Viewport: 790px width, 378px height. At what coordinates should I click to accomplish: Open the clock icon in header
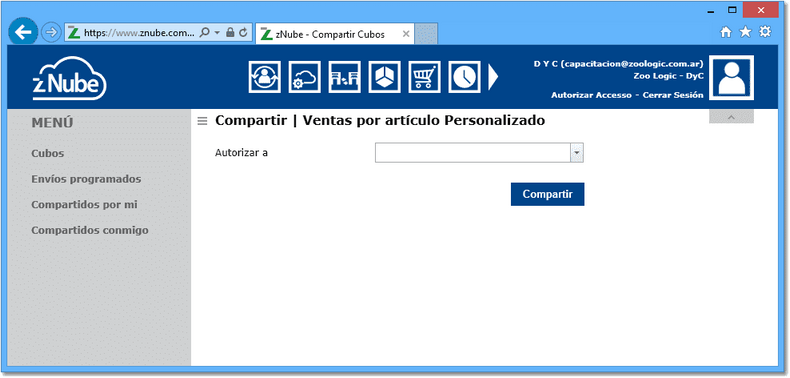click(465, 77)
